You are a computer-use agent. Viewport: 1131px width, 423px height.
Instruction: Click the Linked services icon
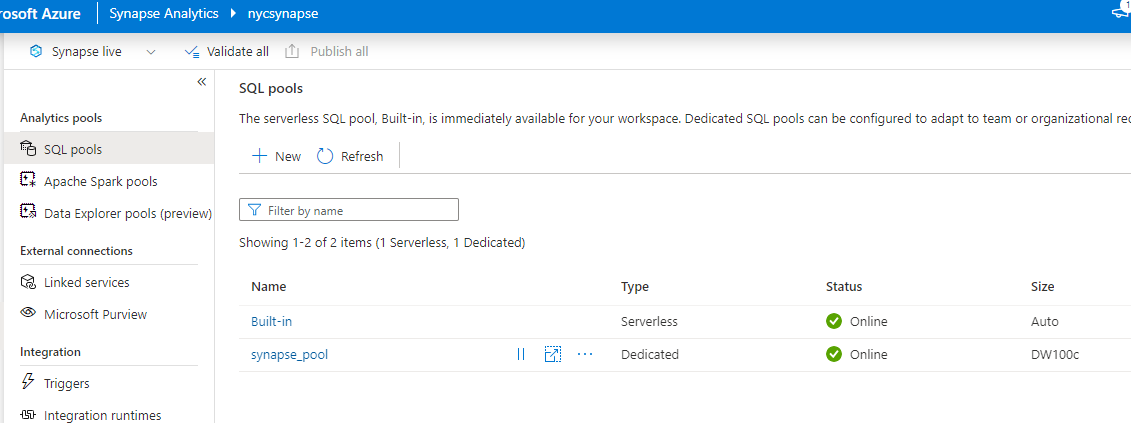click(28, 282)
